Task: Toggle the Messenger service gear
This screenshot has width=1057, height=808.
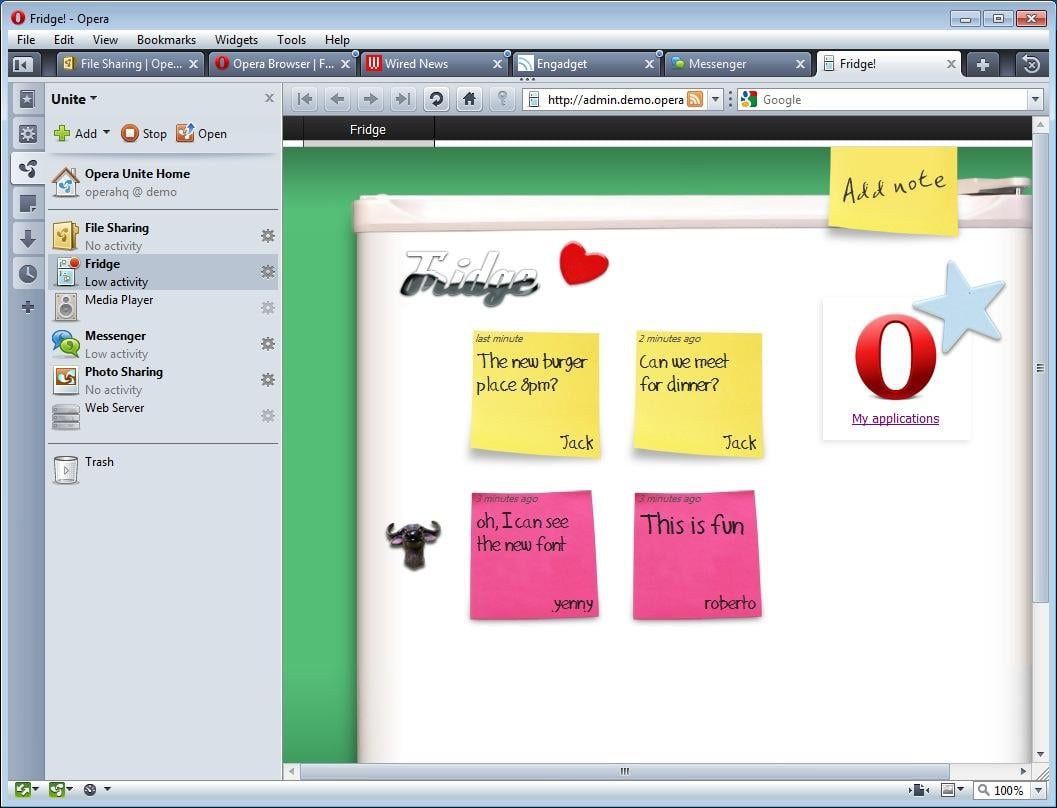Action: tap(267, 344)
